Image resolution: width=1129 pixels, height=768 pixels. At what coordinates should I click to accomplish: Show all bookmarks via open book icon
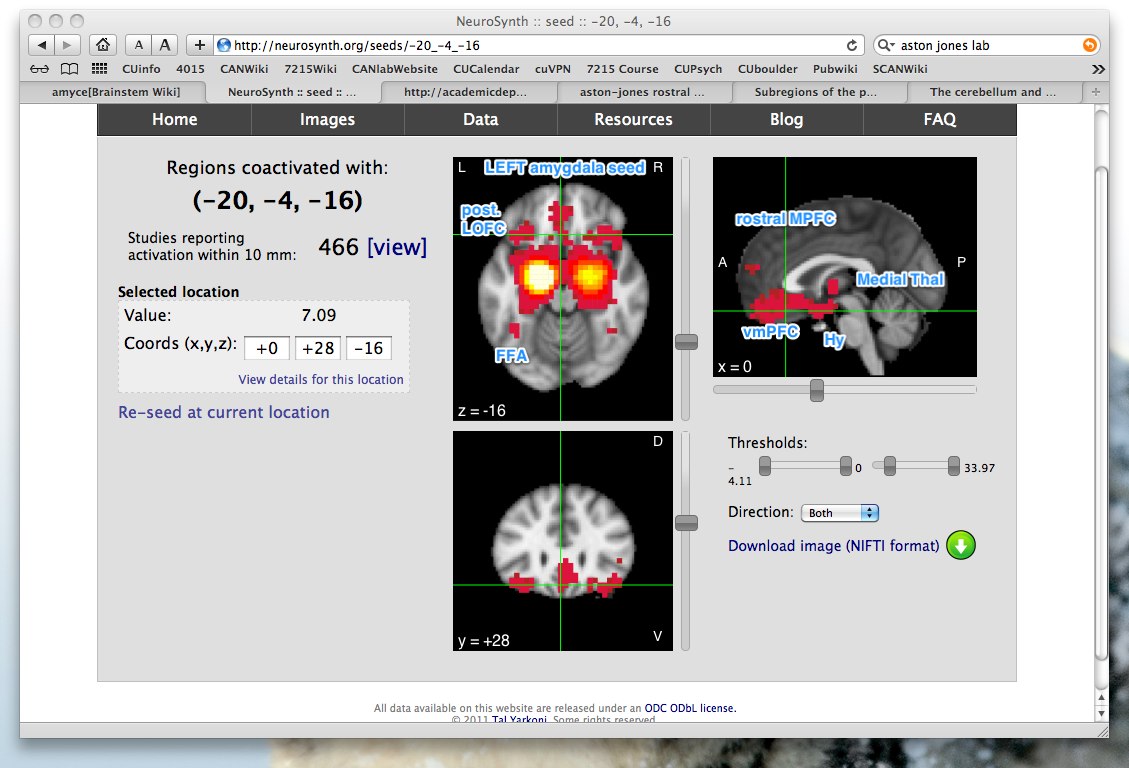tap(69, 69)
